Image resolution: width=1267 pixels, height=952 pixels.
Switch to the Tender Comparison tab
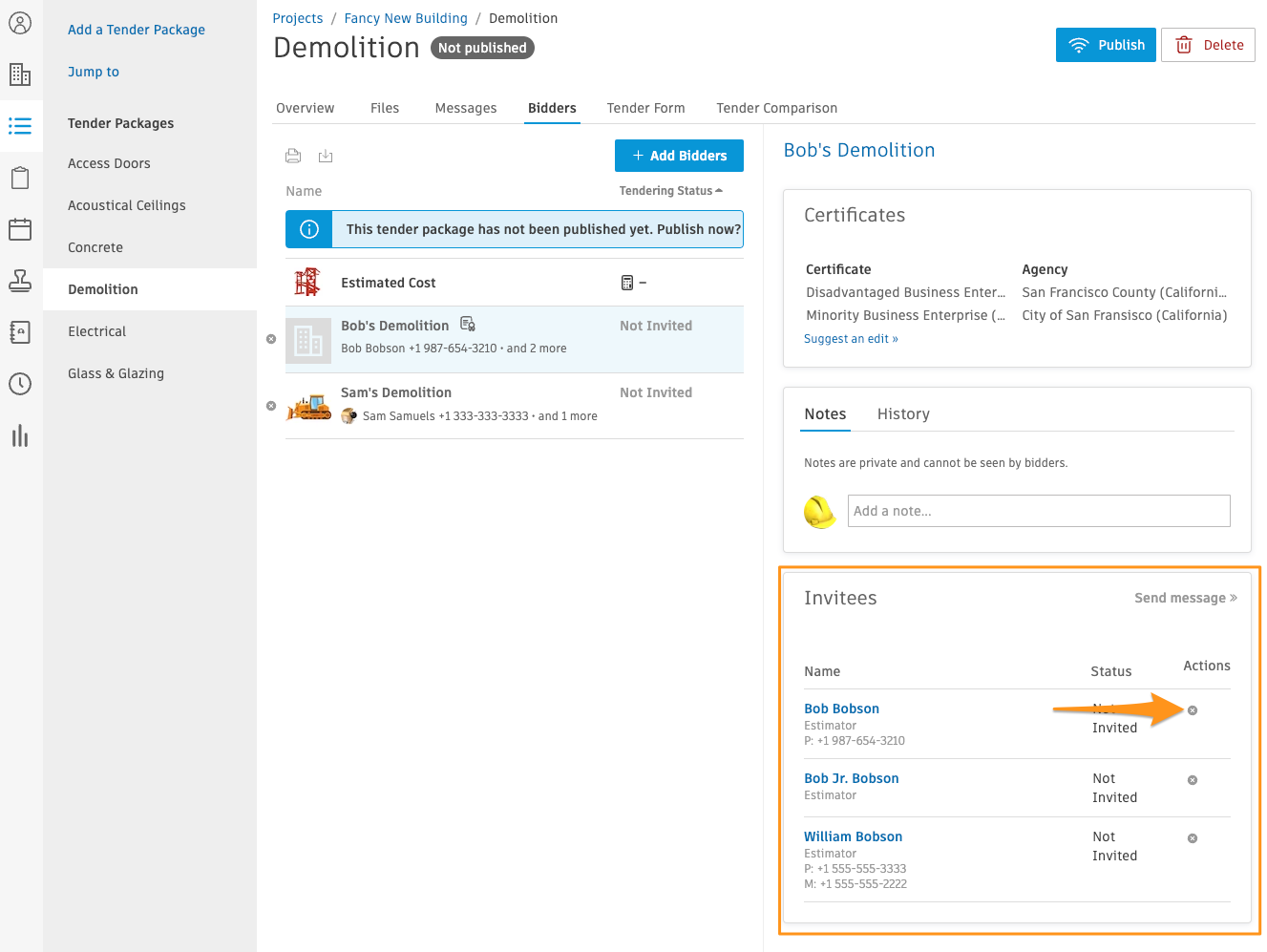776,108
